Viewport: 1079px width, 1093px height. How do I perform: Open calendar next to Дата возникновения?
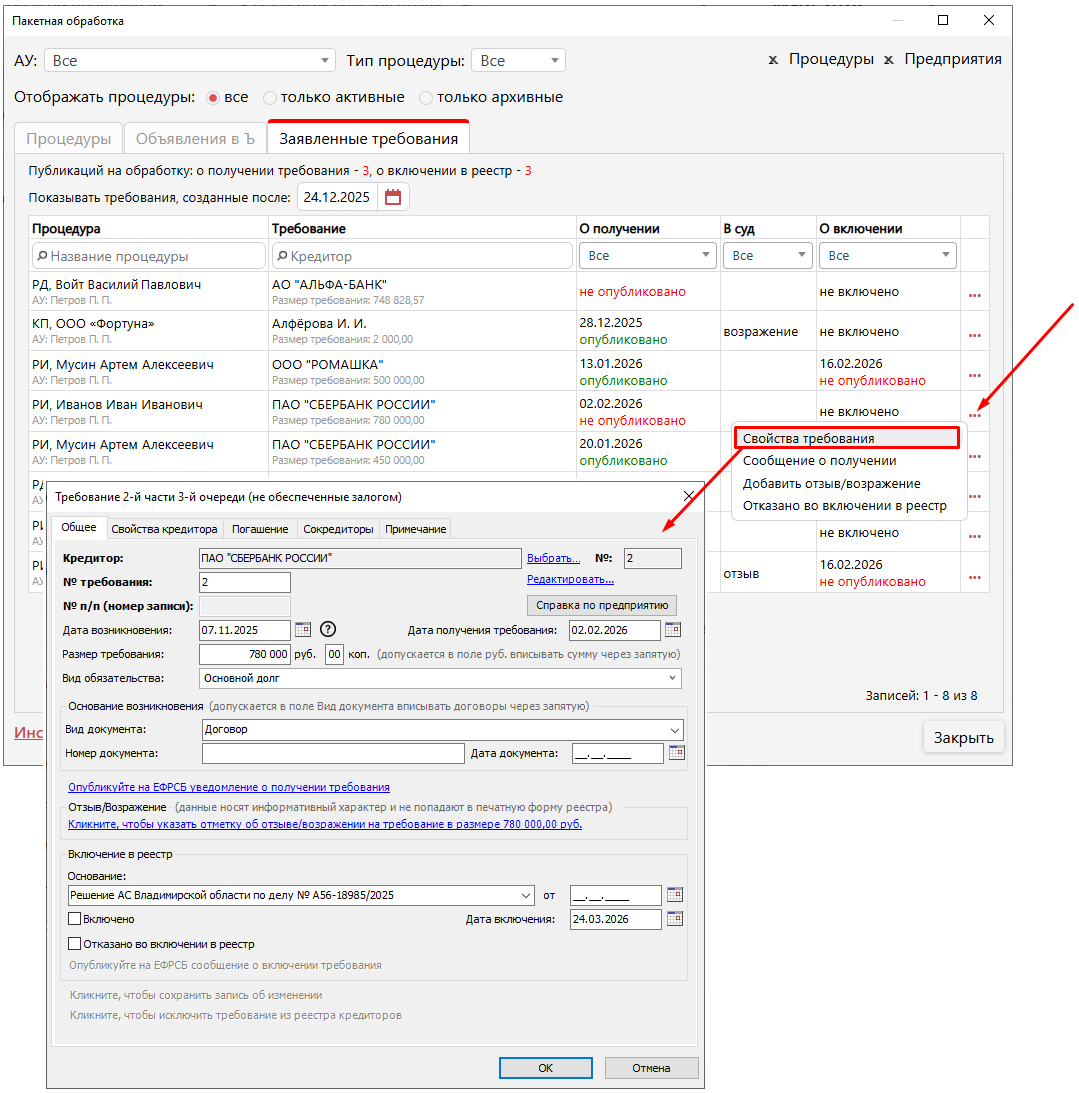[303, 630]
